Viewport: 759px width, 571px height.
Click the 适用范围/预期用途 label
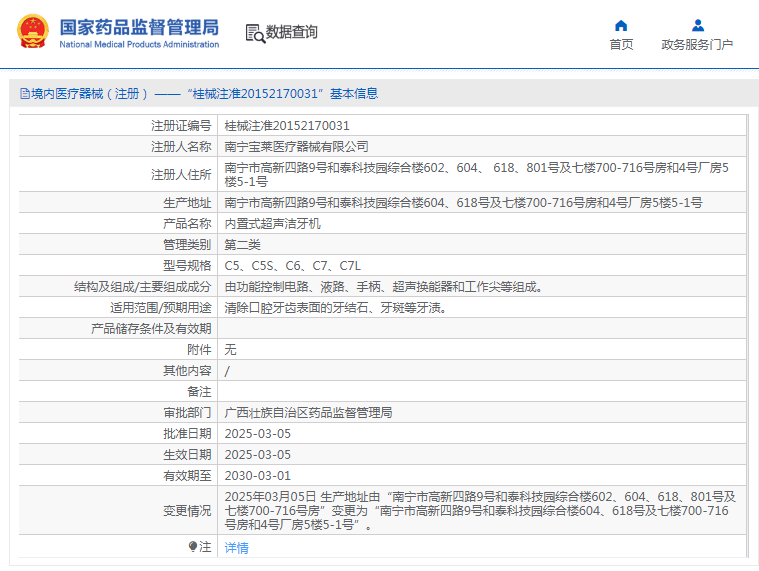coord(161,308)
